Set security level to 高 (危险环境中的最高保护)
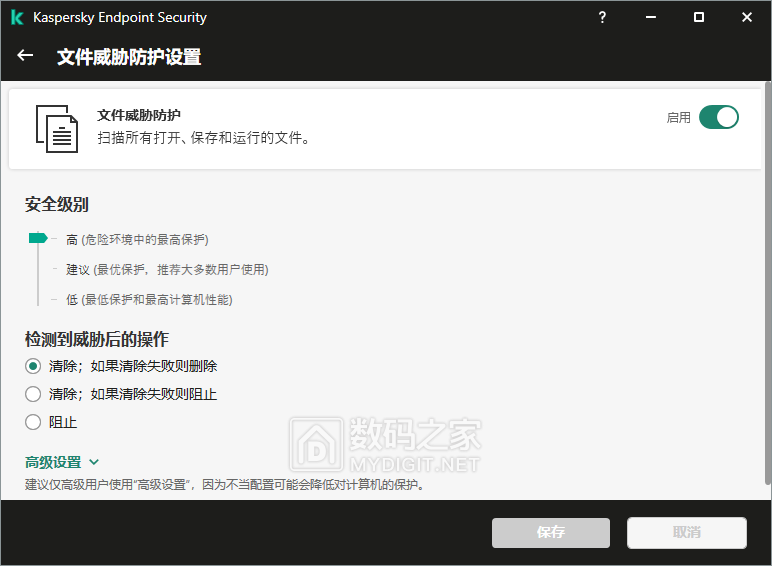Viewport: 772px width, 566px height. pyautogui.click(x=137, y=240)
